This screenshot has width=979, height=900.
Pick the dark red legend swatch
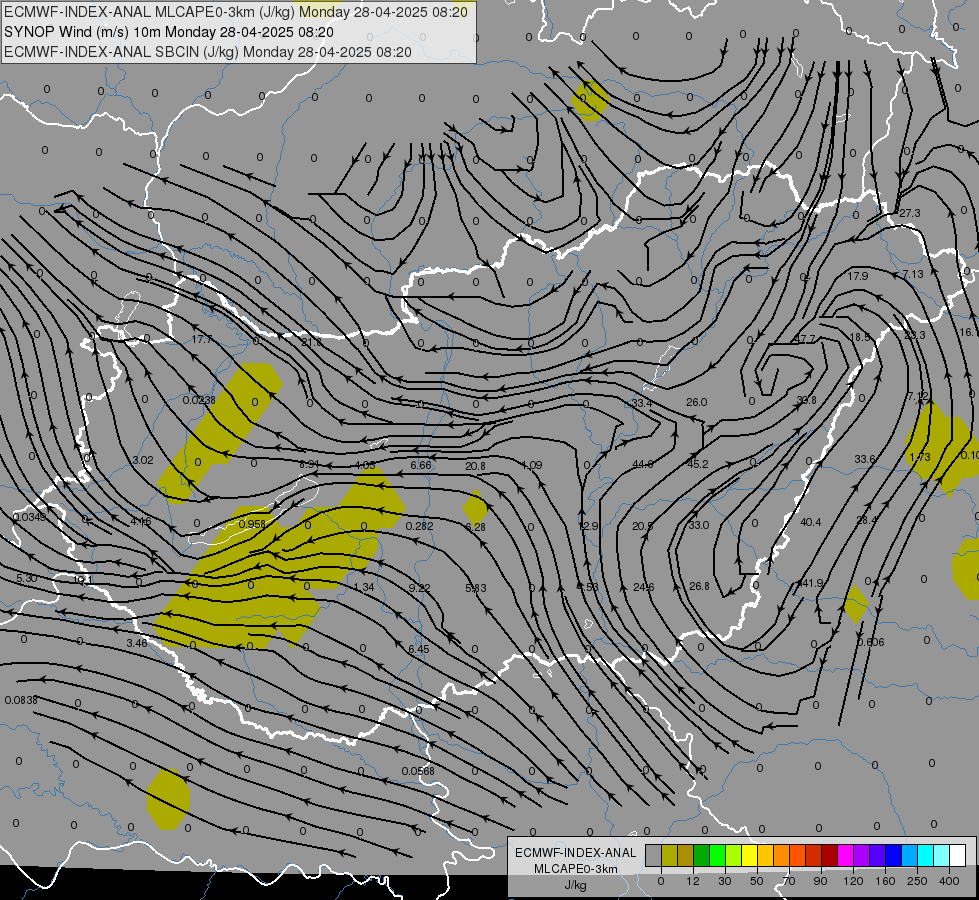829,856
